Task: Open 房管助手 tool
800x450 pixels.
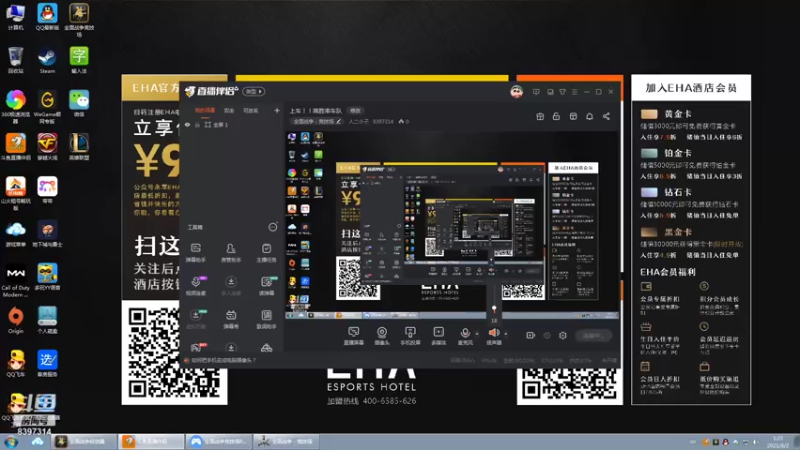Action: coord(231,253)
